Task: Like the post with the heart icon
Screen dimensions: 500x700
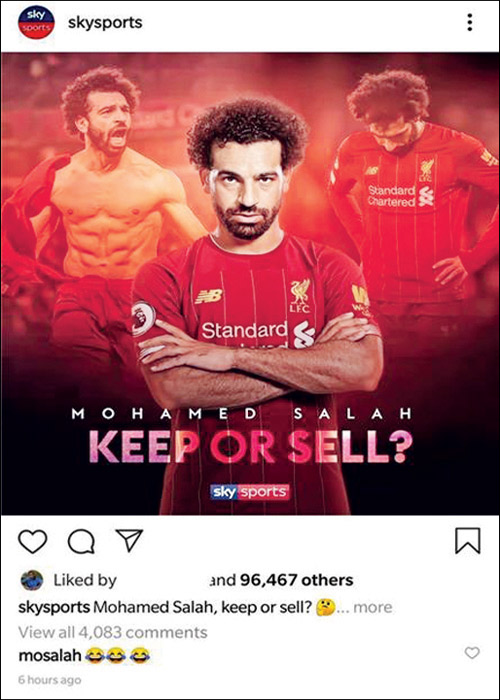Action: click(x=33, y=542)
